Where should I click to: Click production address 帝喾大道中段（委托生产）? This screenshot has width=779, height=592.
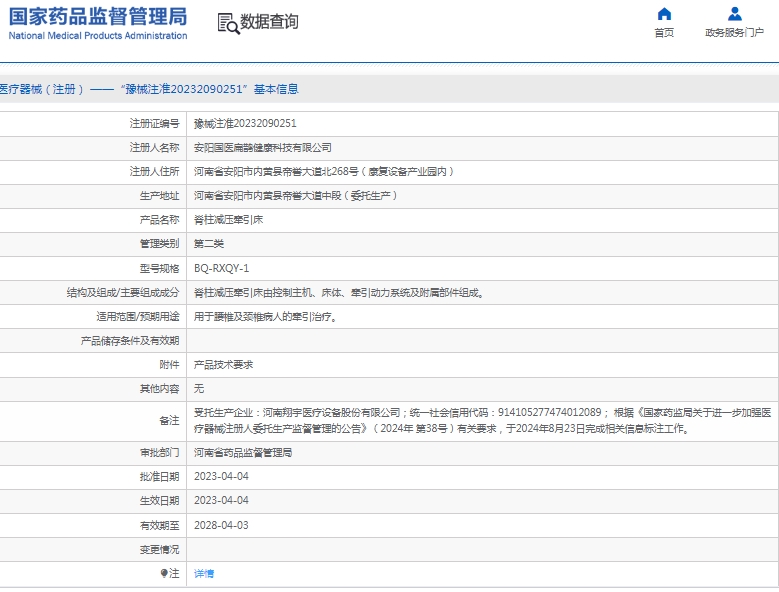coord(295,196)
